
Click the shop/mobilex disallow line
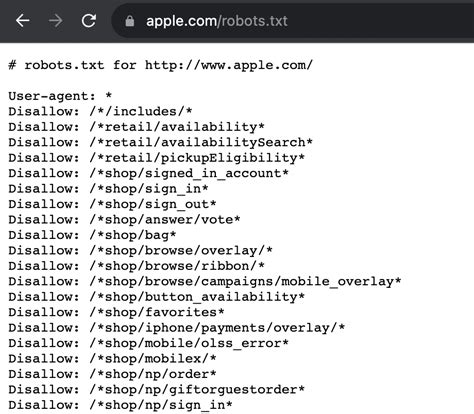click(x=112, y=359)
